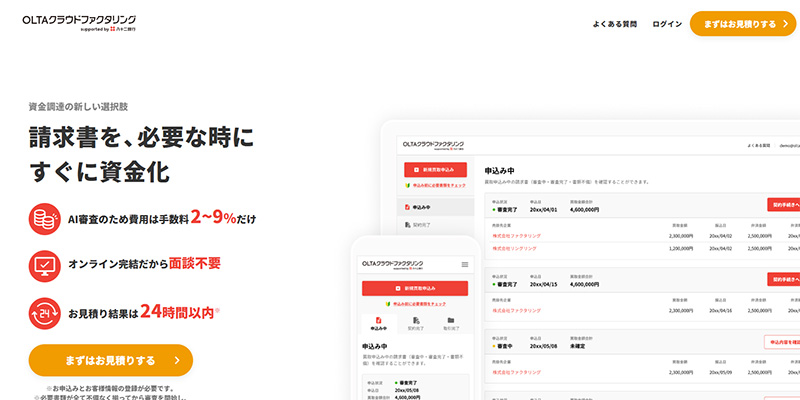Click the red 24-hour clock icon beside お見積り結果
Screen dimensions: 800x400
44,313
